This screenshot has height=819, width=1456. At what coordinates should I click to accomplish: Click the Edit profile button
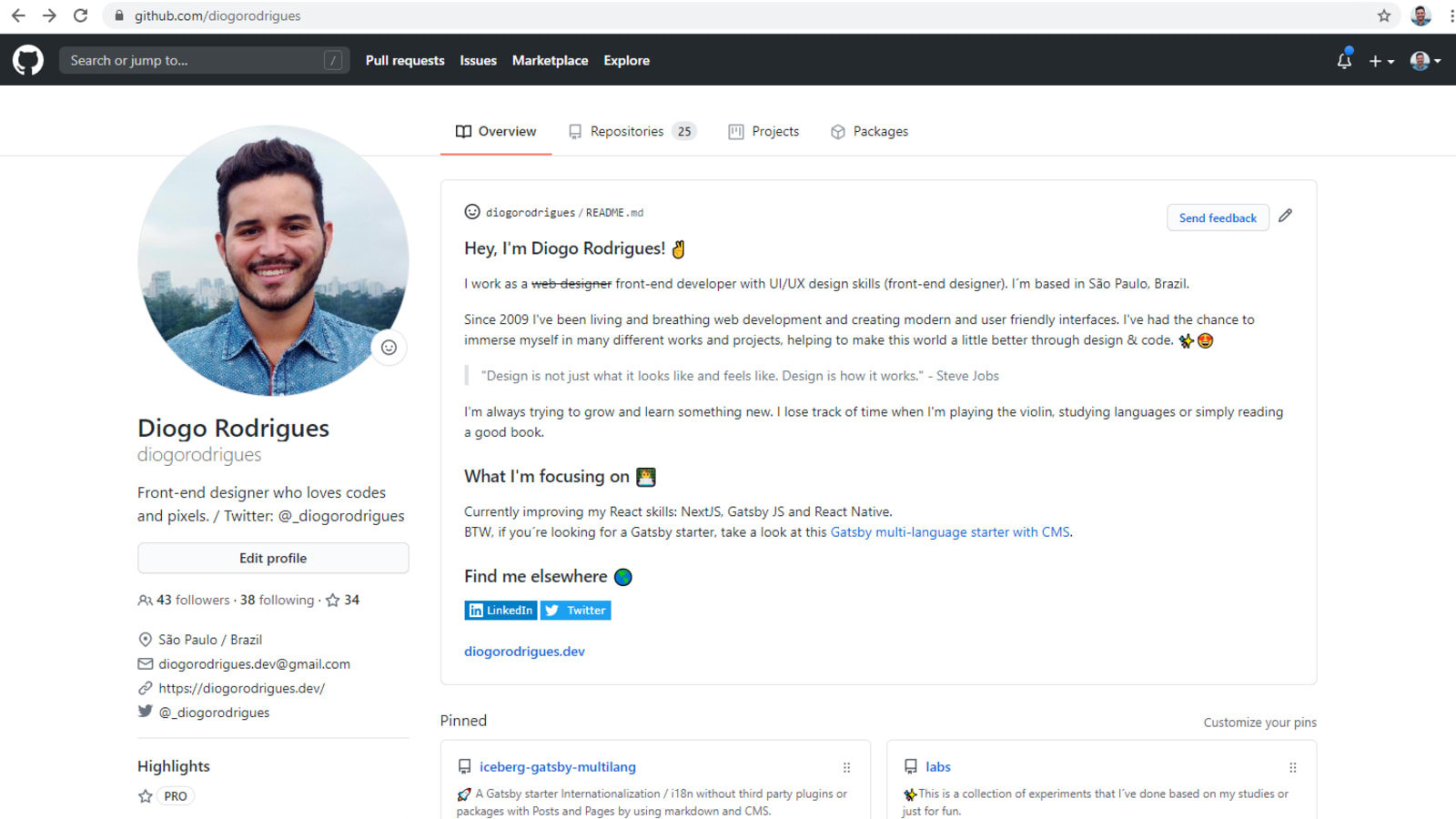coord(273,558)
